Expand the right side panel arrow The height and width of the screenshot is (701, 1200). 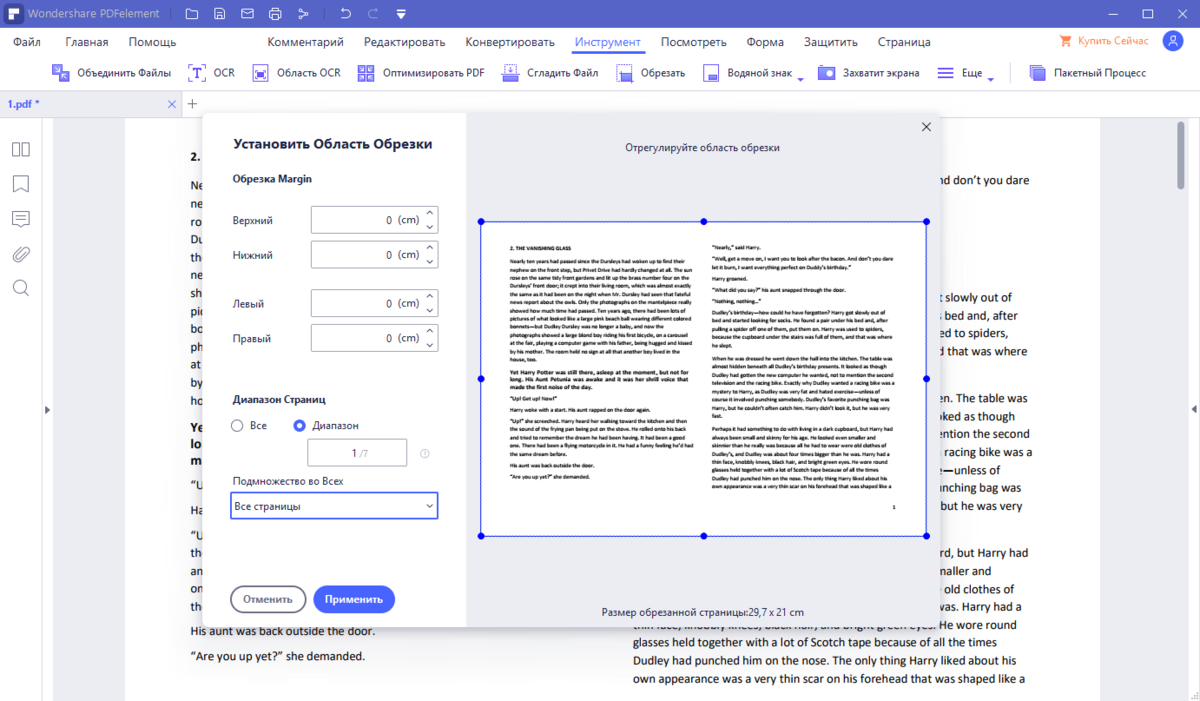(1192, 409)
